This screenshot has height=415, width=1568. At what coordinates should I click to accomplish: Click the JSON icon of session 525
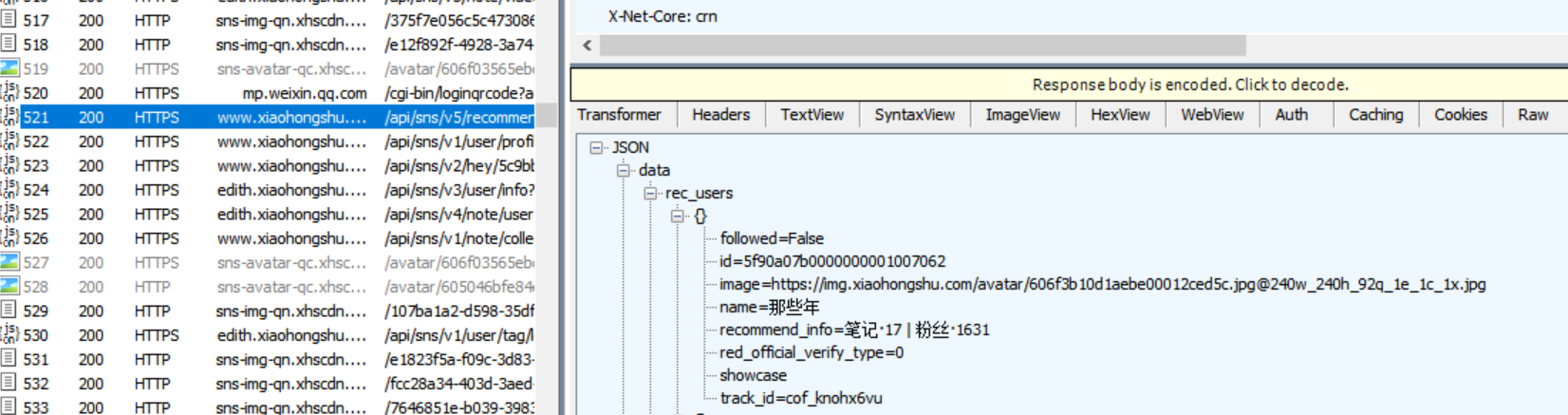(9, 214)
